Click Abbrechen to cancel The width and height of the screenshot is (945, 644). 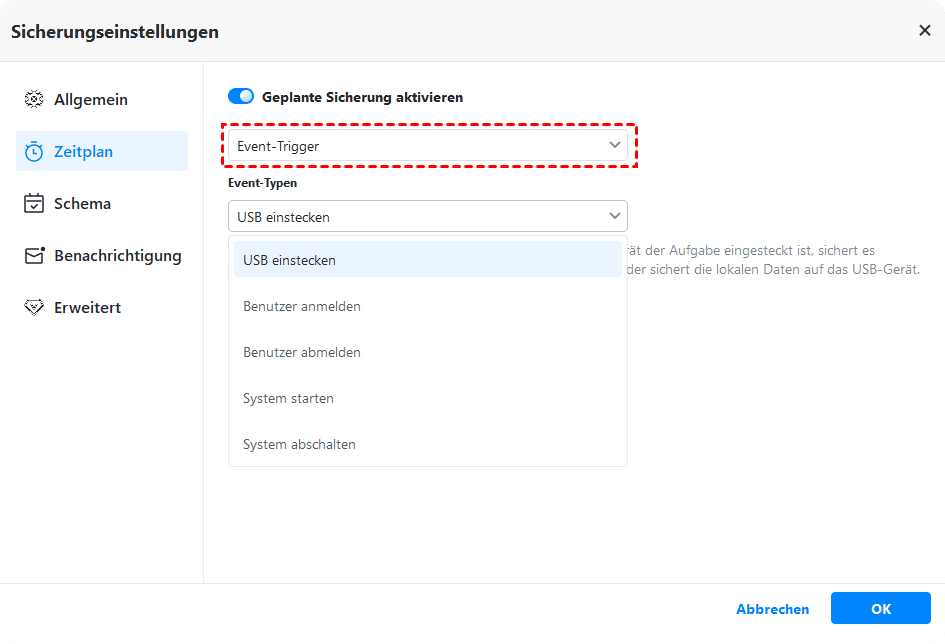pyautogui.click(x=772, y=609)
